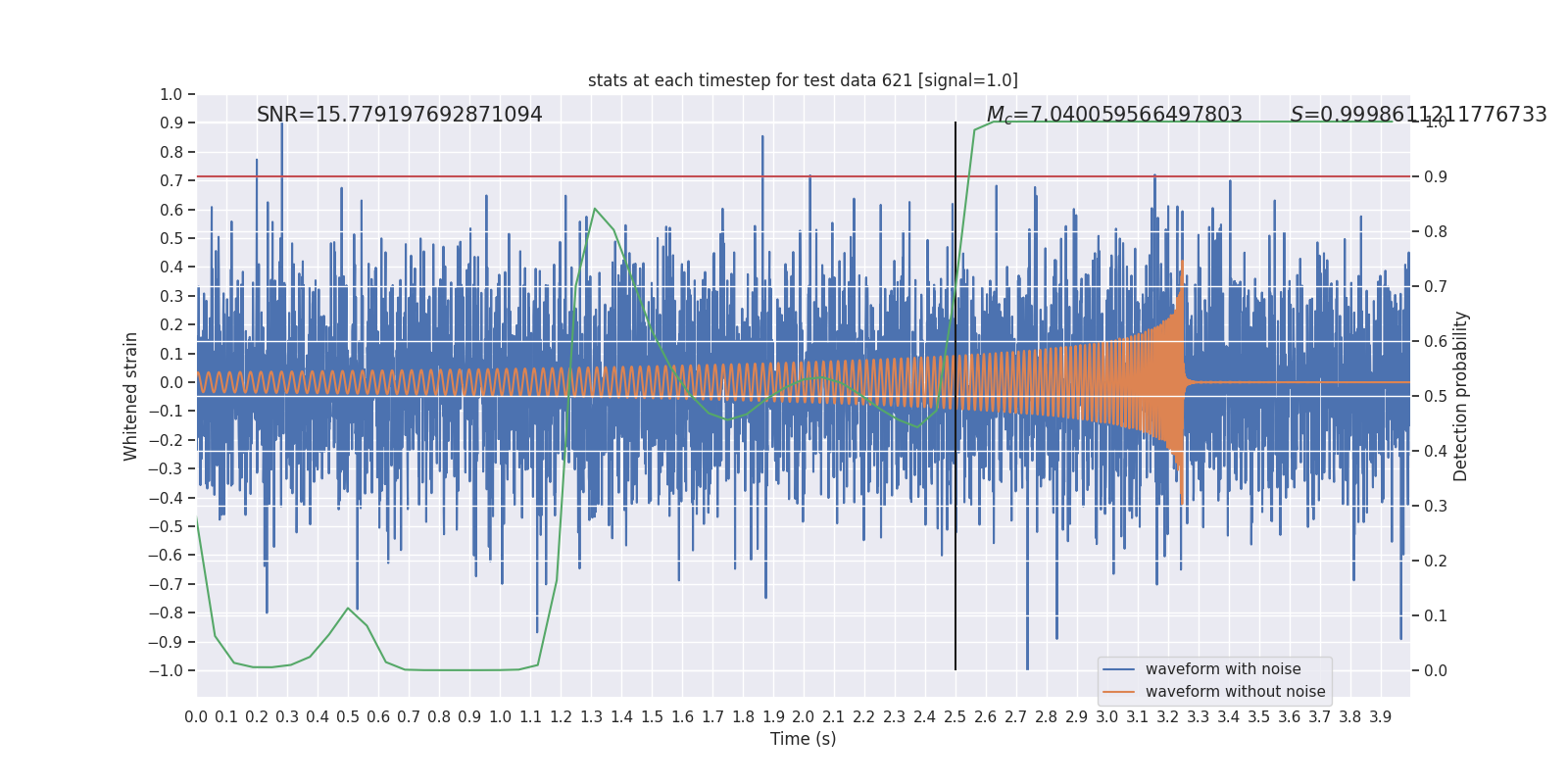Screen dimensions: 1568x784
Task: Click the "waveform with noise" legend label
Action: click(1223, 669)
